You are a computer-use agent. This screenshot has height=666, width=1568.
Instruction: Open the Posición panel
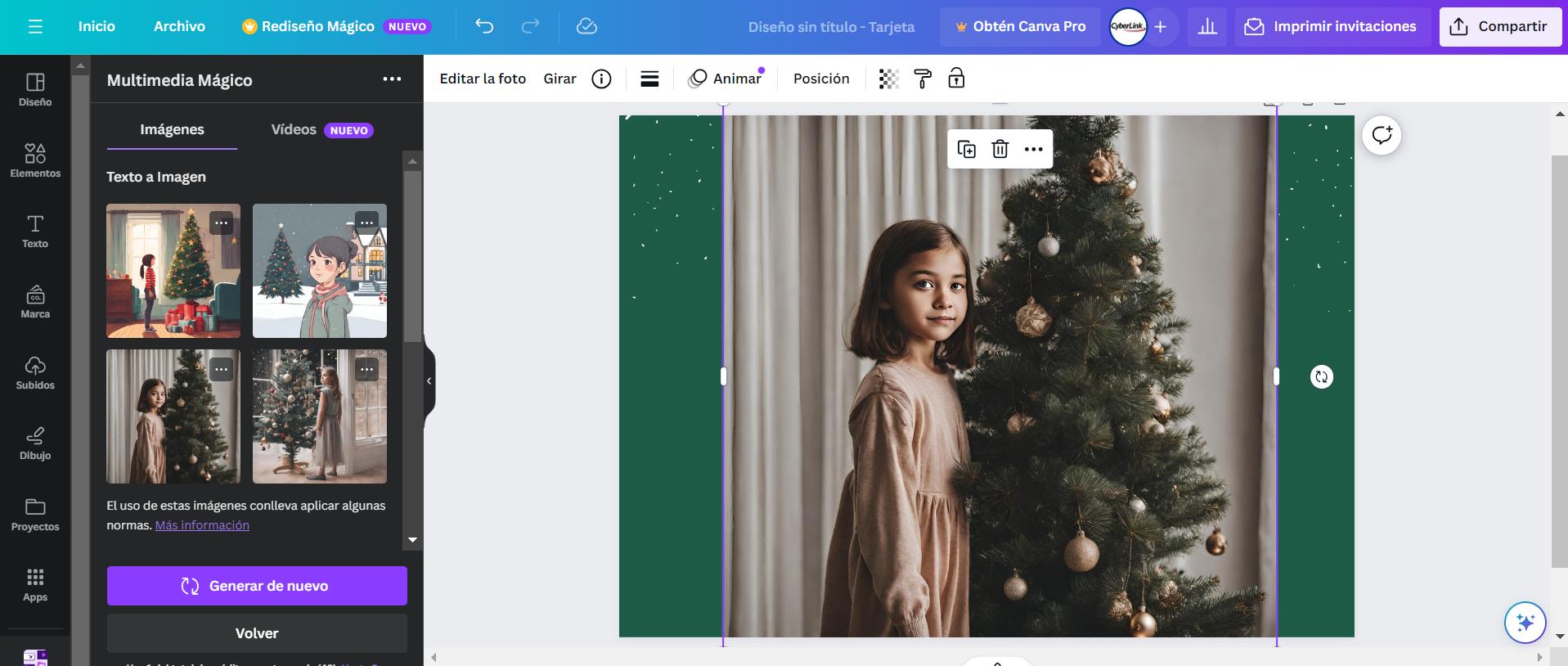(821, 79)
